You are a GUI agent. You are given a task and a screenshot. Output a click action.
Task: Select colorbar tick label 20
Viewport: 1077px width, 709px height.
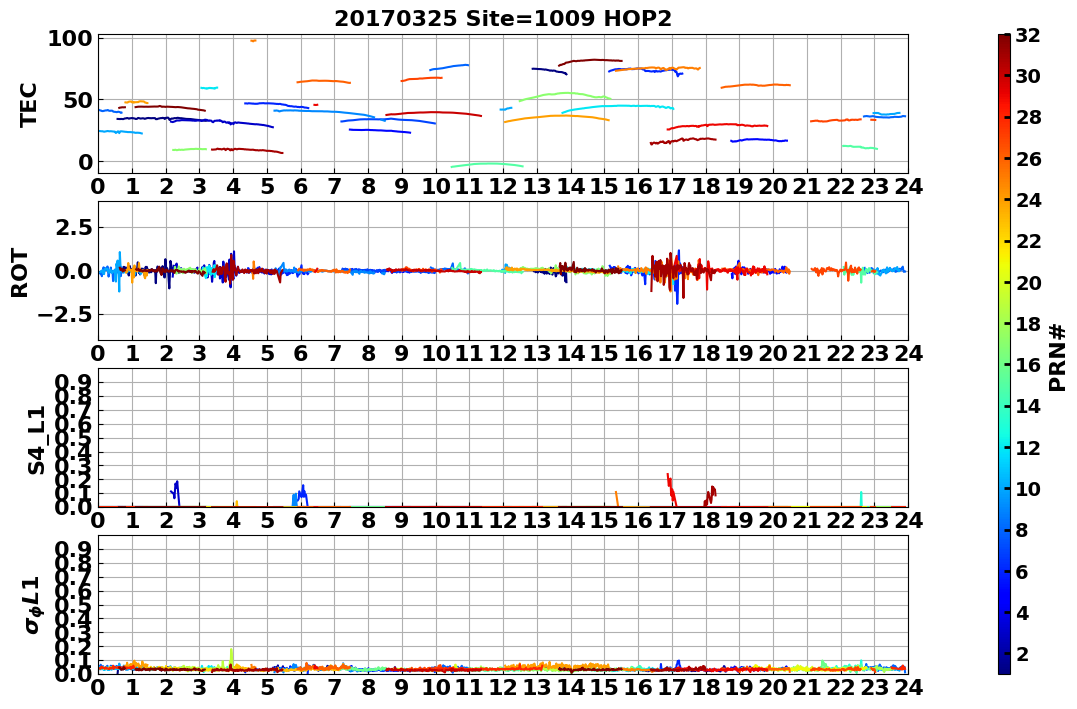coord(1028,282)
